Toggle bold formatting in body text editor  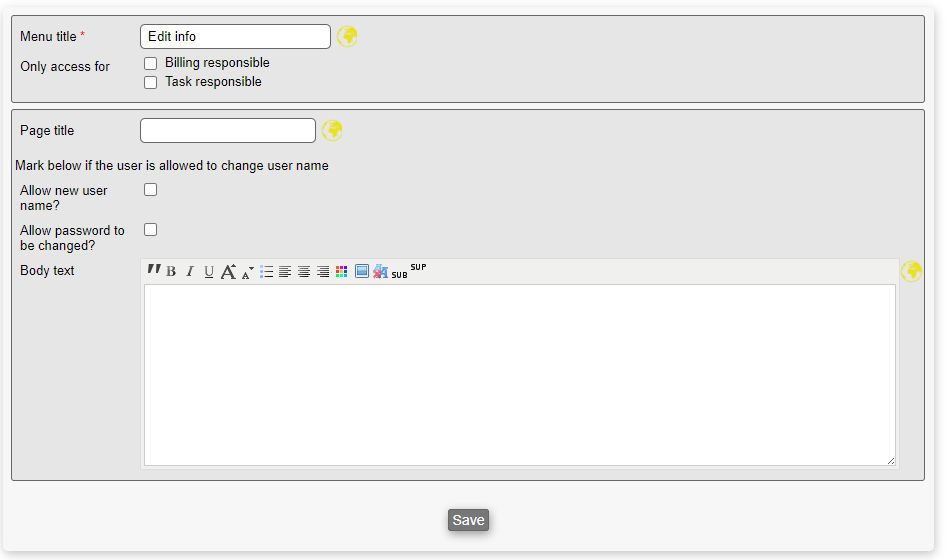(171, 272)
